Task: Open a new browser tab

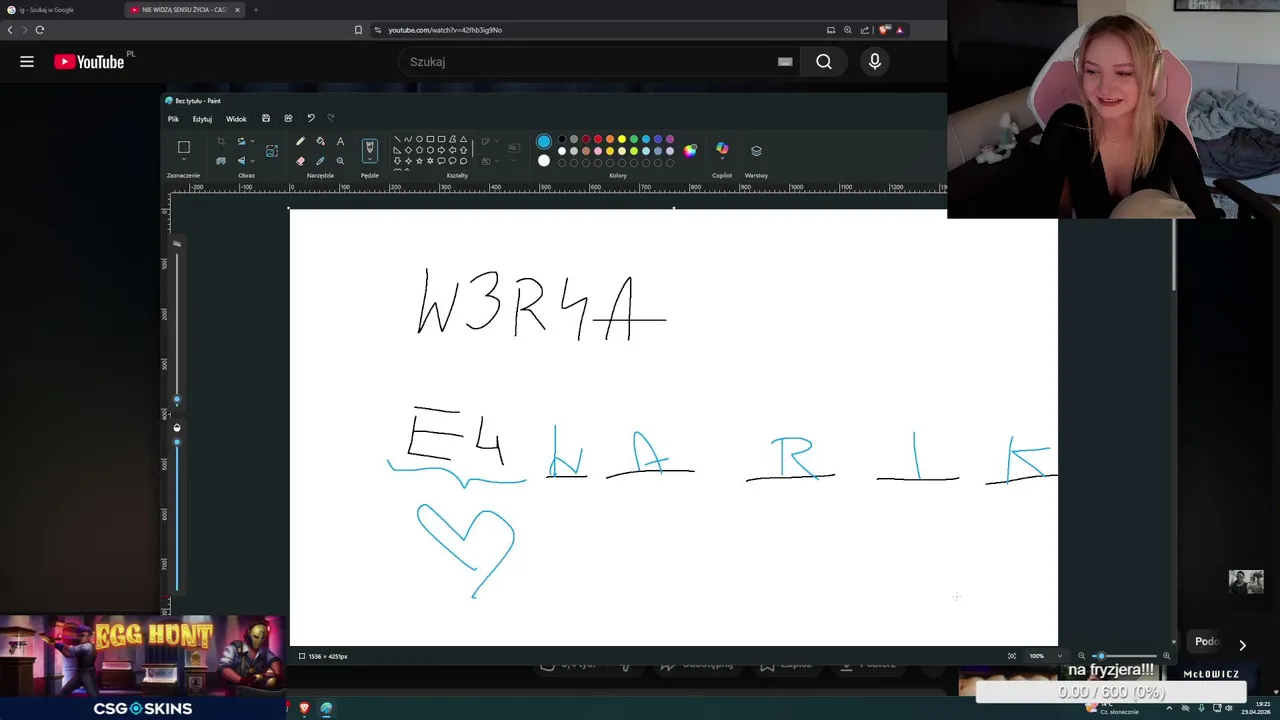Action: pyautogui.click(x=255, y=10)
